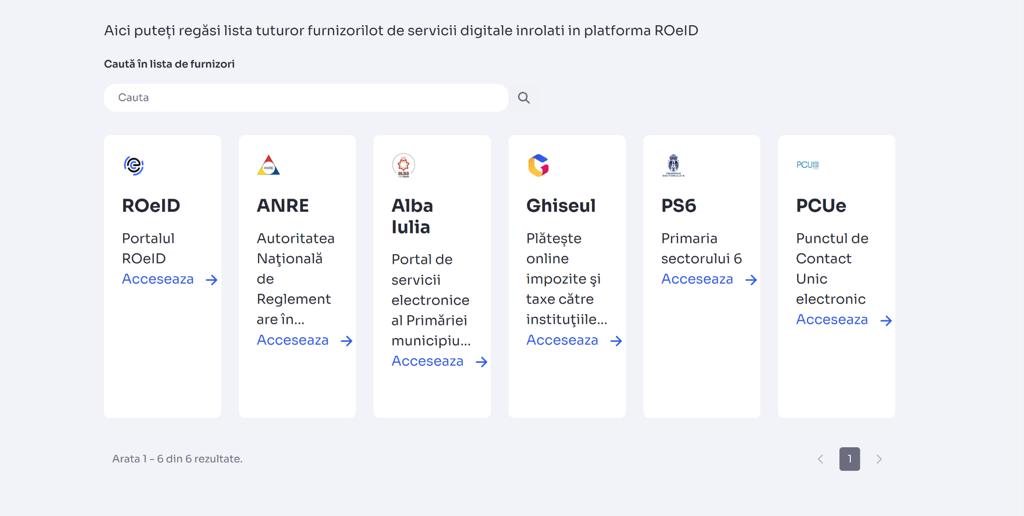Click the Alba Iulia crest logo
This screenshot has height=516, width=1024.
403,166
